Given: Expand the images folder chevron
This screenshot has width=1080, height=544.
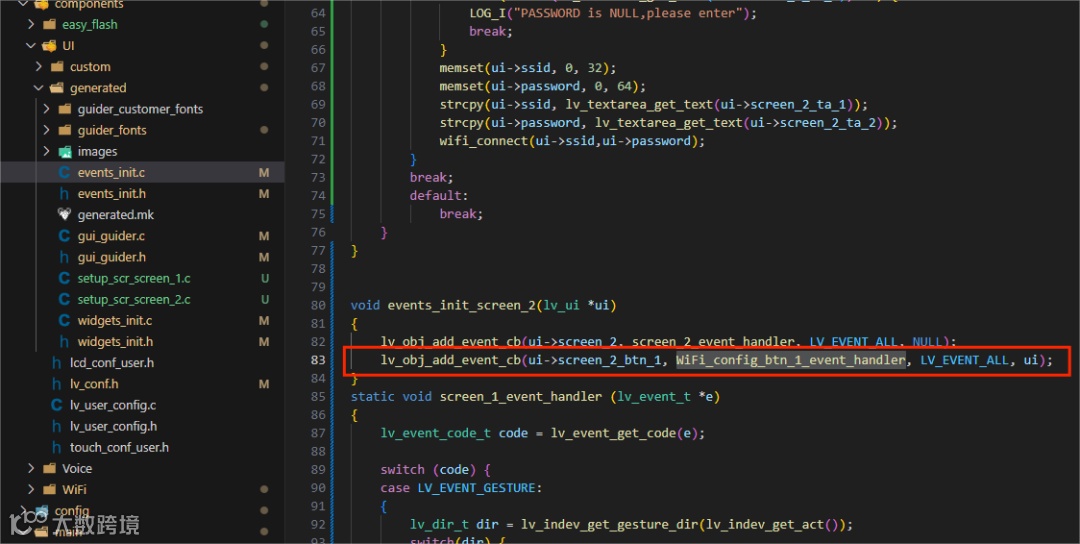Looking at the screenshot, I should point(46,151).
